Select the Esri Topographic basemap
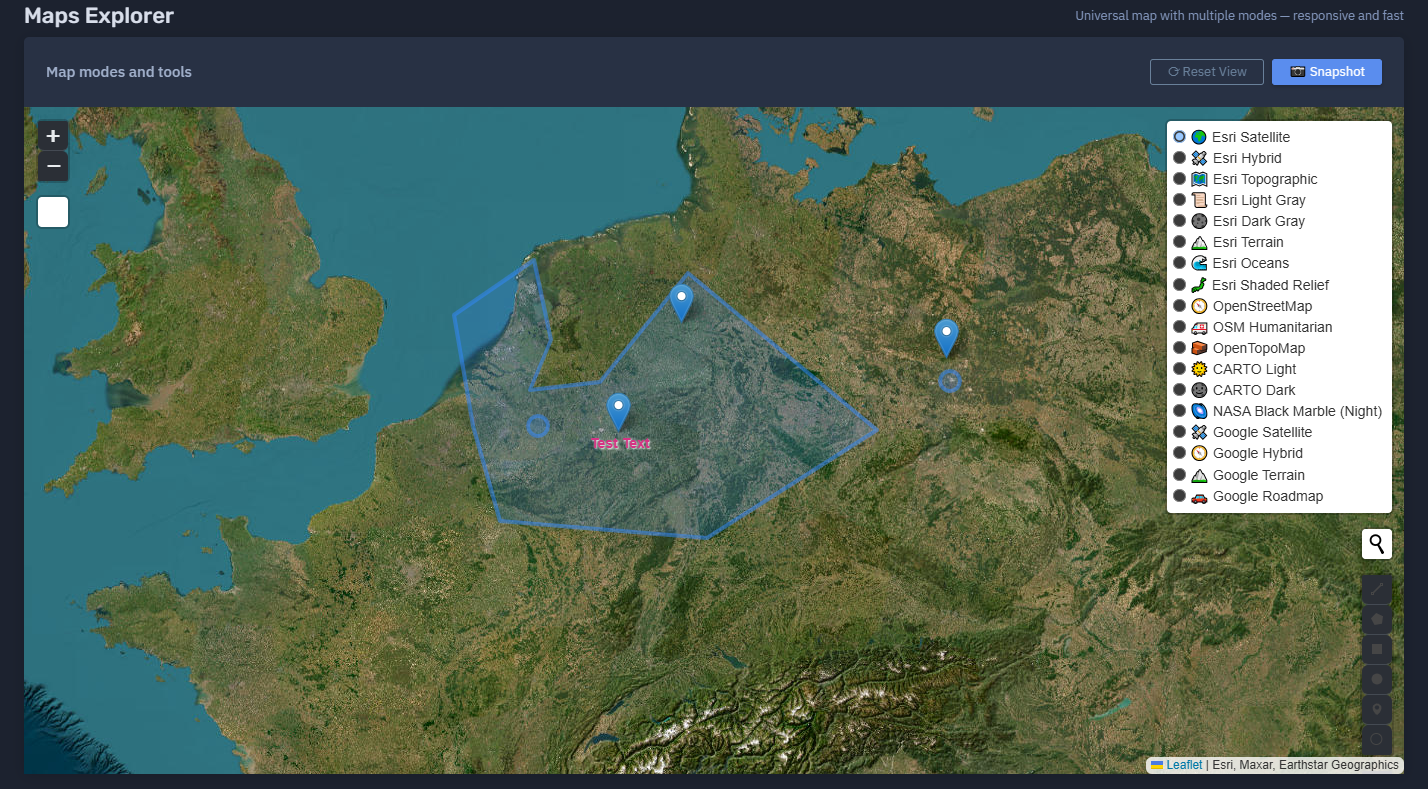The width and height of the screenshot is (1428, 789). pyautogui.click(x=1180, y=179)
